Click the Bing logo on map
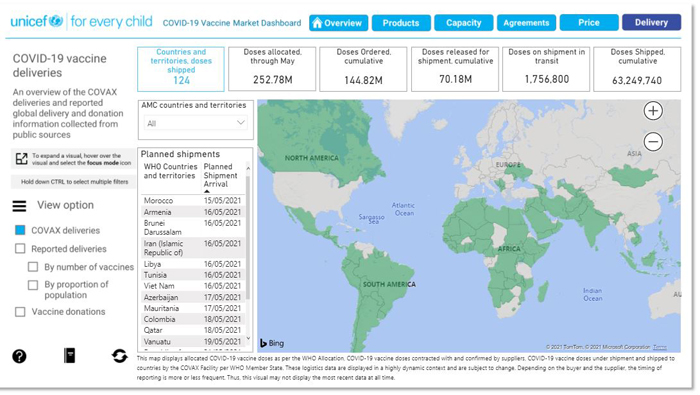 [272, 343]
